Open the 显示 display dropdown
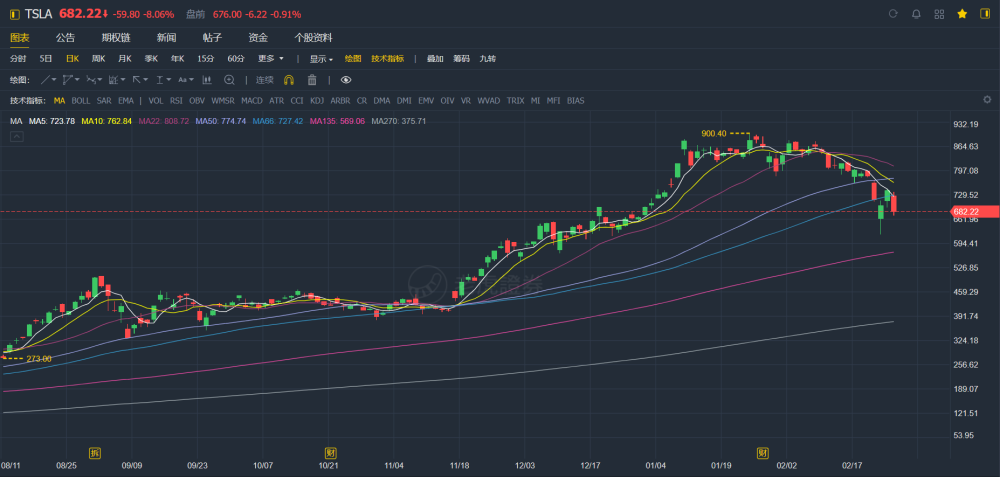1000x477 pixels. pyautogui.click(x=320, y=58)
